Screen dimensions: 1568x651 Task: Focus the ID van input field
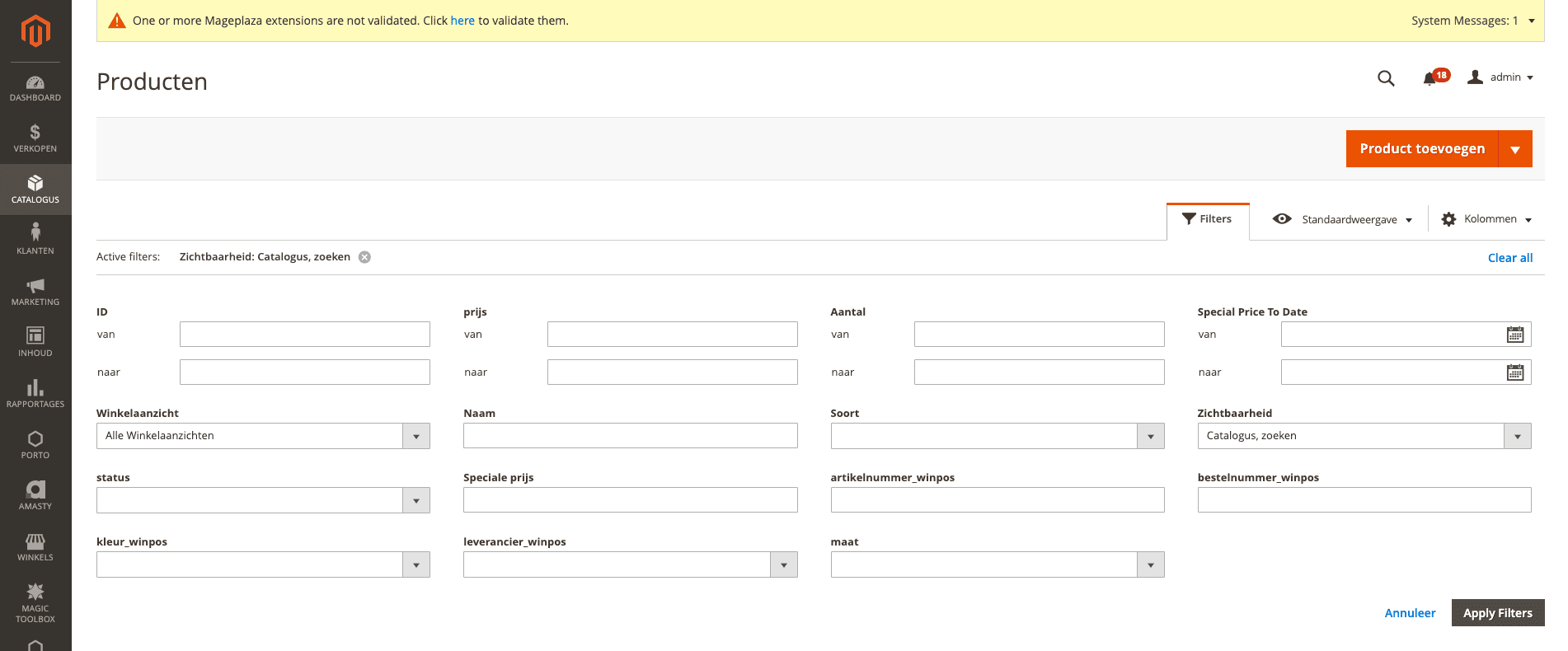click(x=305, y=335)
